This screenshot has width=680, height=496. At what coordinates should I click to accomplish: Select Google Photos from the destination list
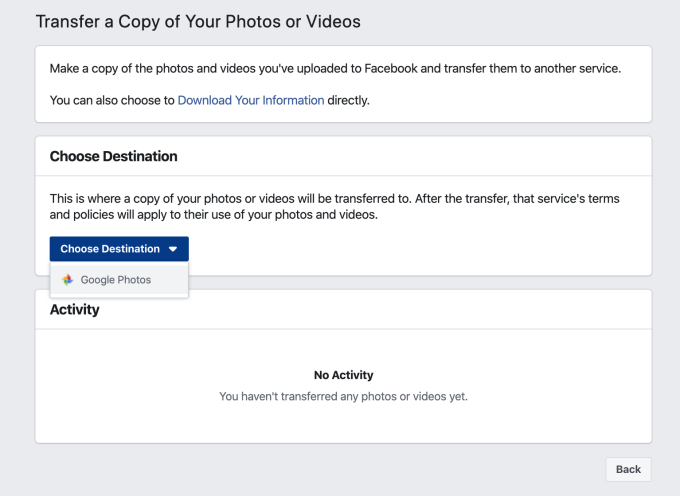tap(116, 280)
